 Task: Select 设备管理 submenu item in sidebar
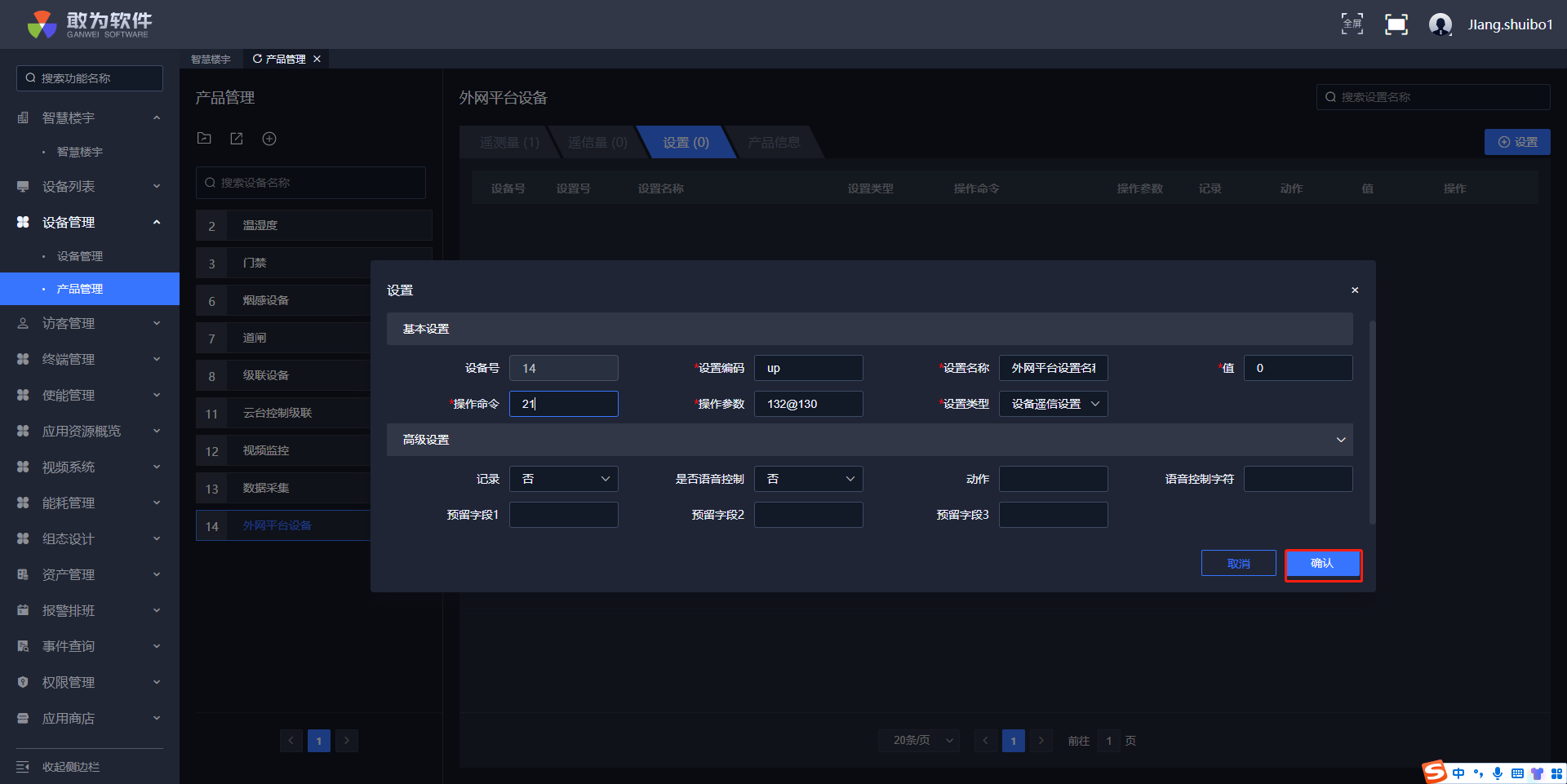[x=79, y=256]
